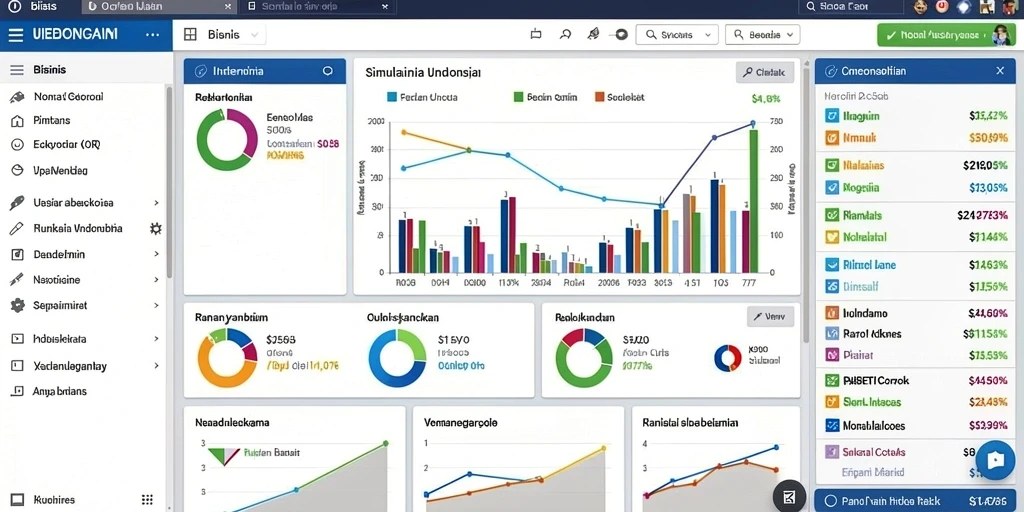
Task: Click the Cladak button on chart card
Action: pyautogui.click(x=765, y=73)
